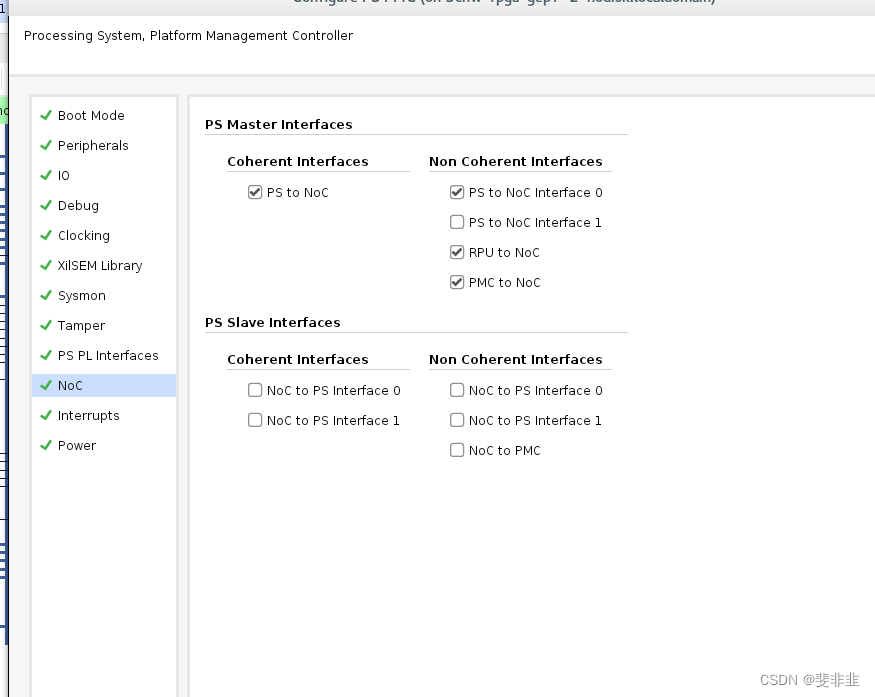The height and width of the screenshot is (697, 875).
Task: Open the Interrupts configuration page
Action: [x=89, y=416]
